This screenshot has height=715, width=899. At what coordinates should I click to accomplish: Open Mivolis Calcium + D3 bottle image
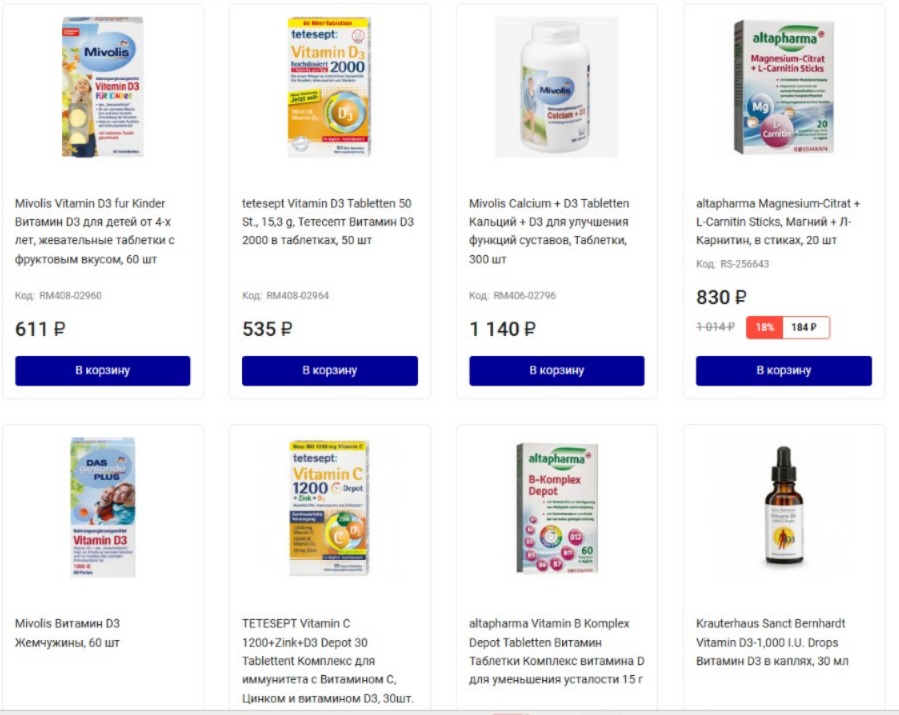point(556,87)
